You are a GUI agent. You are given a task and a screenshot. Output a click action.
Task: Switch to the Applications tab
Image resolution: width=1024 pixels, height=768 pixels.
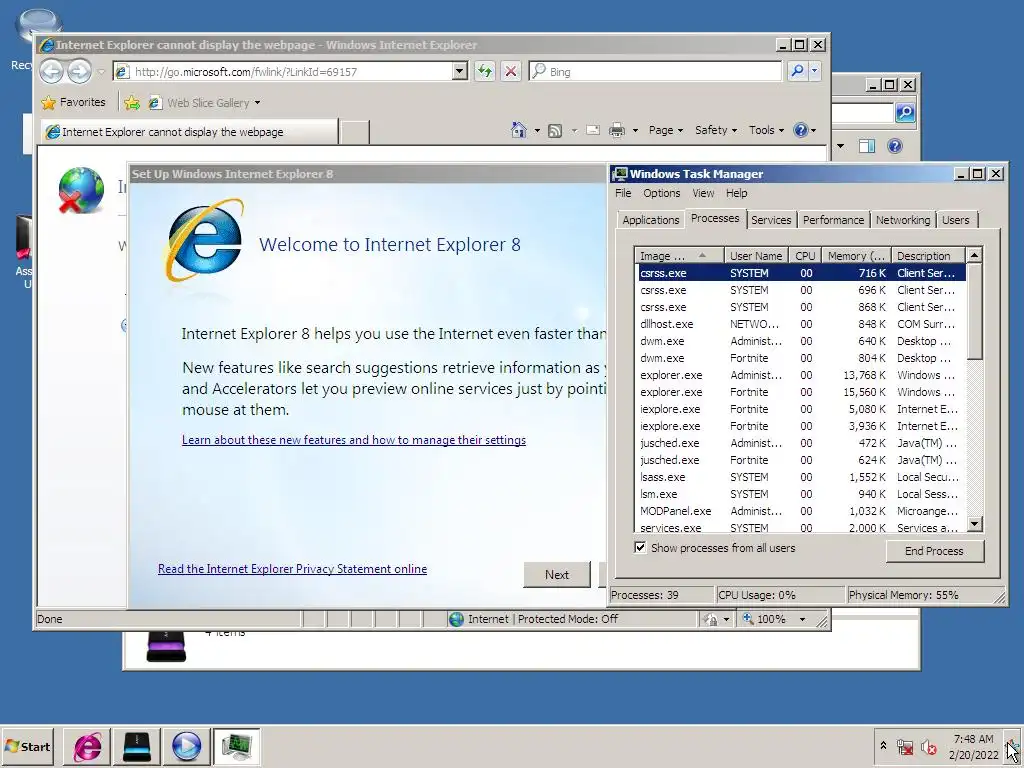click(650, 220)
